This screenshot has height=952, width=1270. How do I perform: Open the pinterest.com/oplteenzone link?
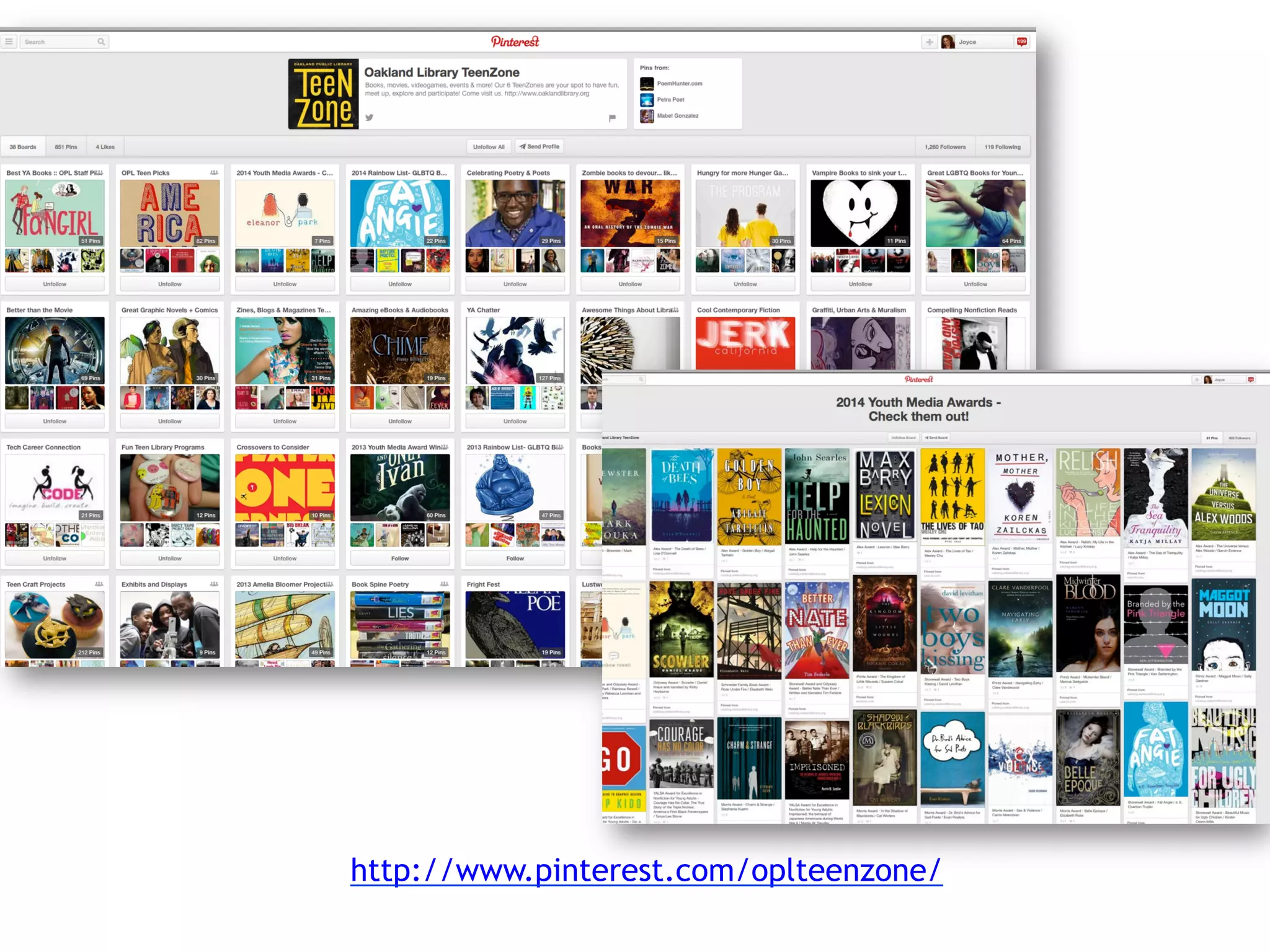tap(646, 870)
